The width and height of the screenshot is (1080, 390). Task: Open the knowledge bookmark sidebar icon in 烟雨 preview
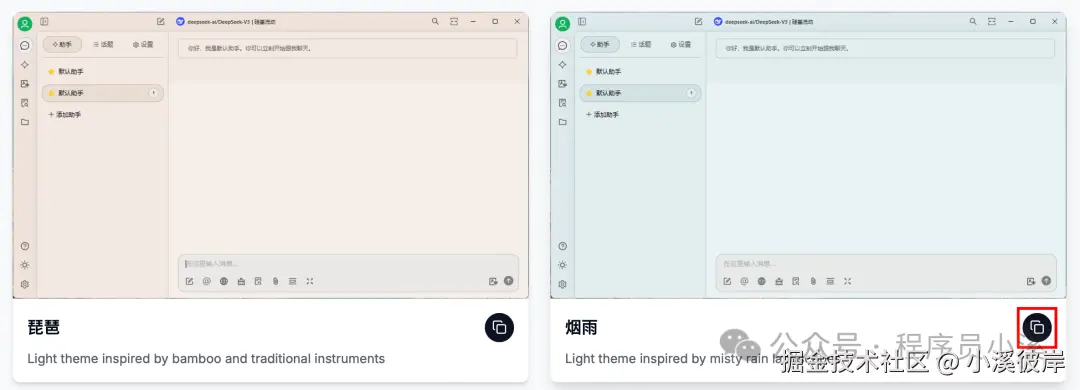pyautogui.click(x=563, y=103)
